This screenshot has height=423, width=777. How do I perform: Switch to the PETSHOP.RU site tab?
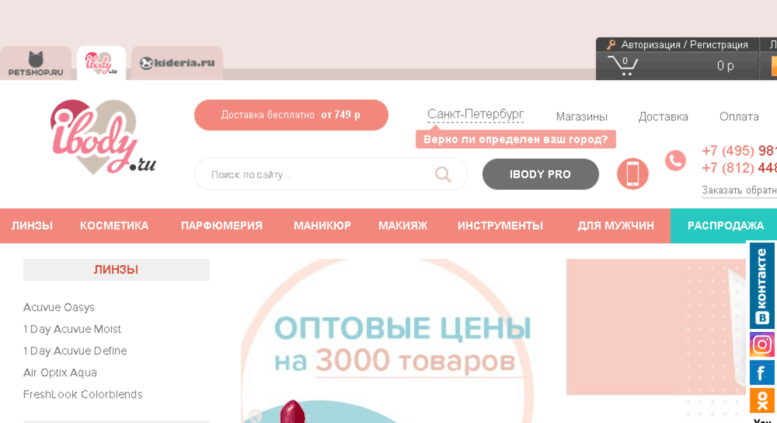[x=36, y=63]
